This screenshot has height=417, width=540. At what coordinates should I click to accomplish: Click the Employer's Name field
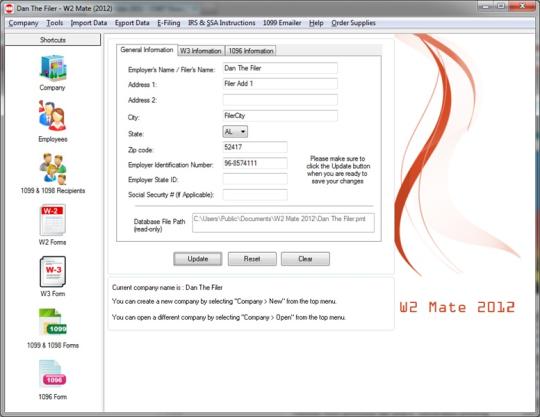pos(280,68)
